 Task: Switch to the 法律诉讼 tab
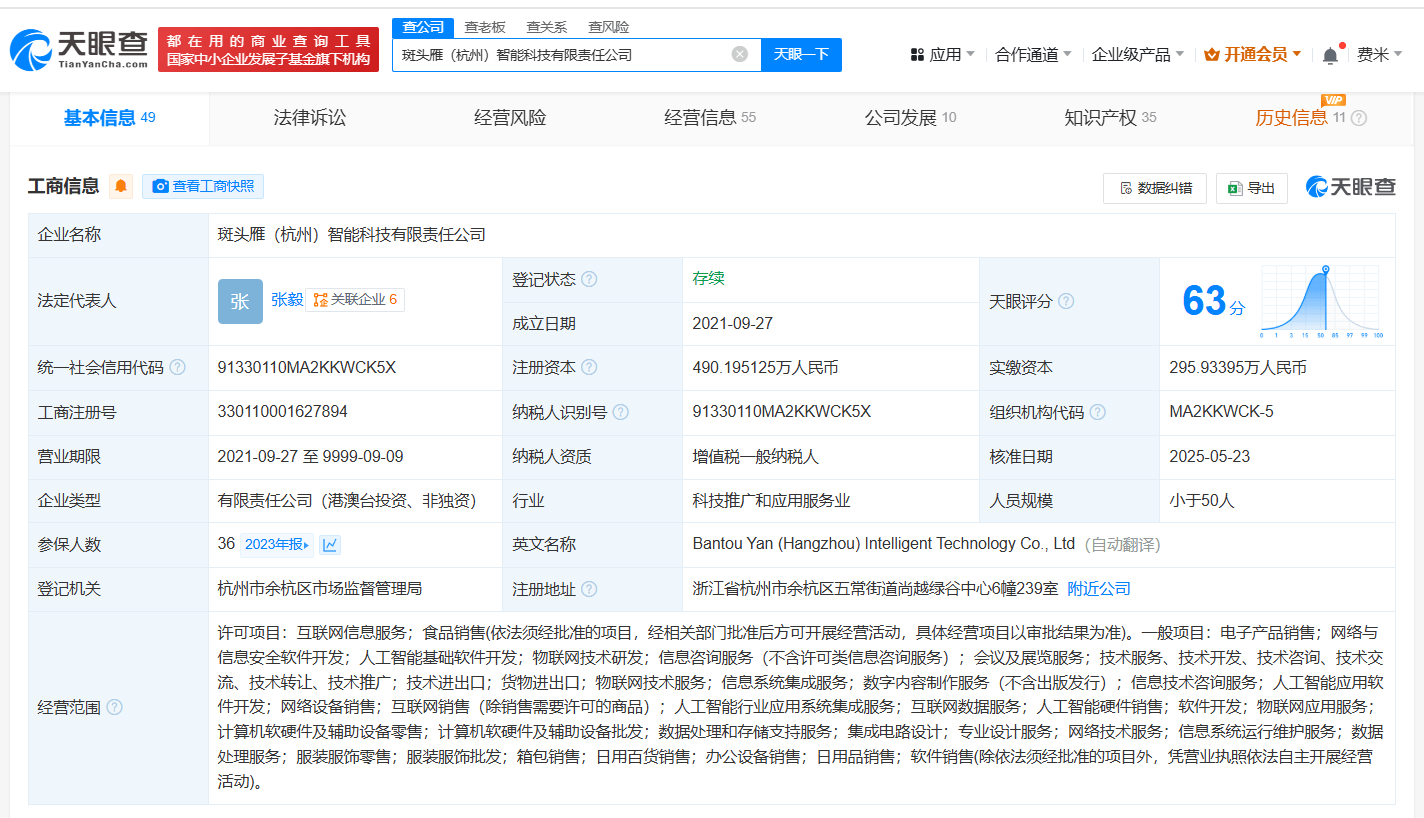(310, 118)
